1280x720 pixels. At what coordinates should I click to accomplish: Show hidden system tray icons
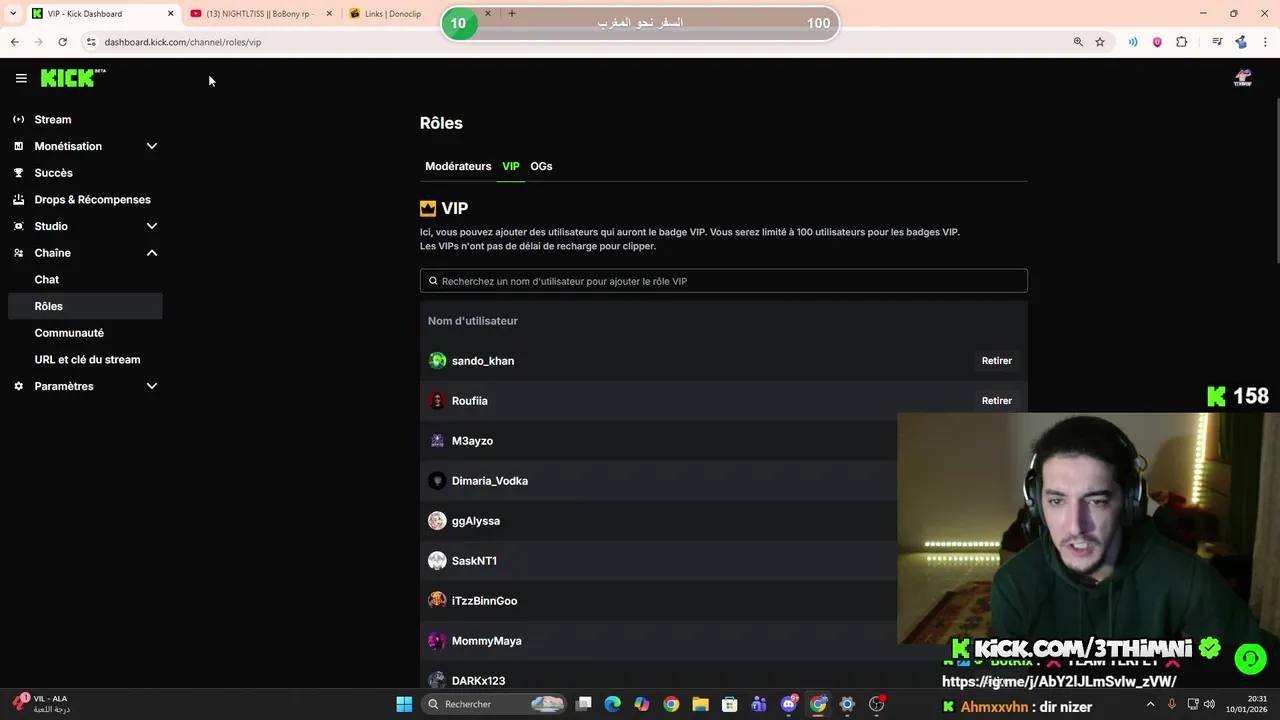(1150, 704)
